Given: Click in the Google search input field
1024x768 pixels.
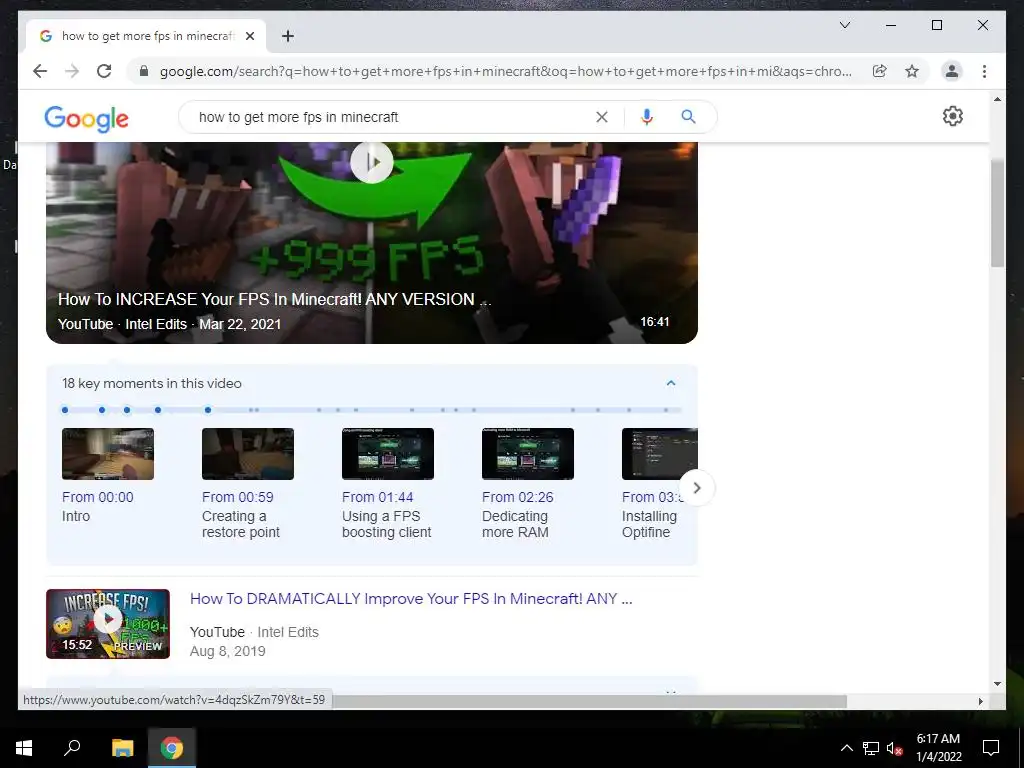Looking at the screenshot, I should tap(392, 117).
